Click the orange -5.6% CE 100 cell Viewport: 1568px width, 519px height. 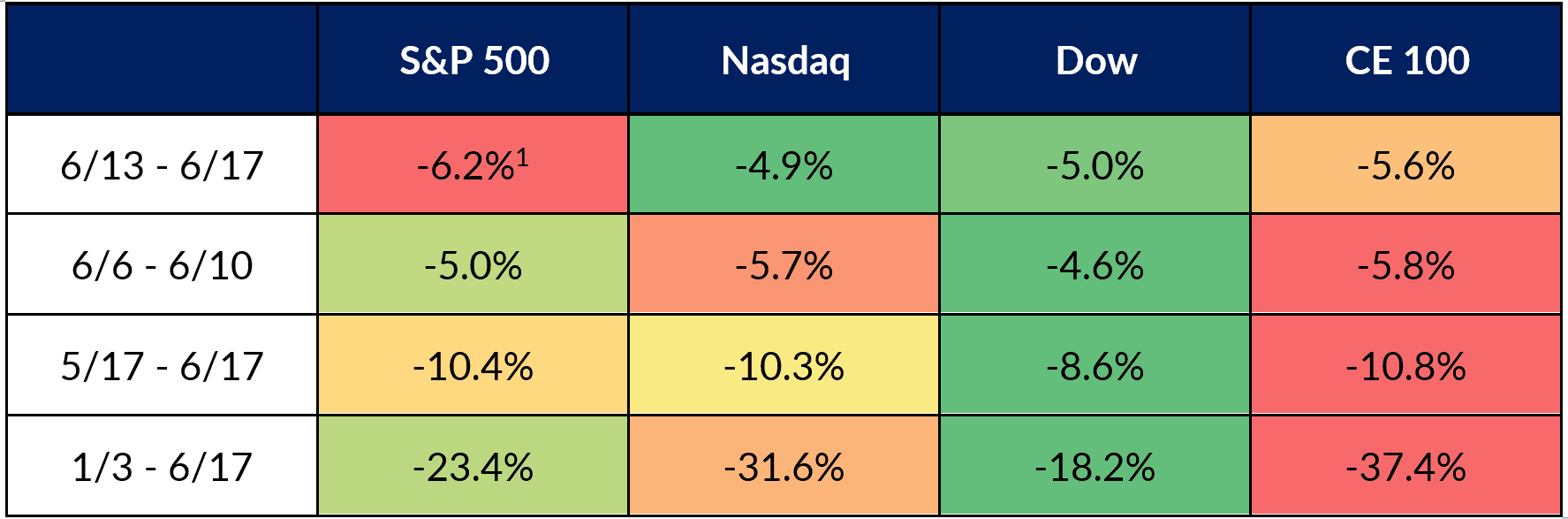tap(1406, 165)
